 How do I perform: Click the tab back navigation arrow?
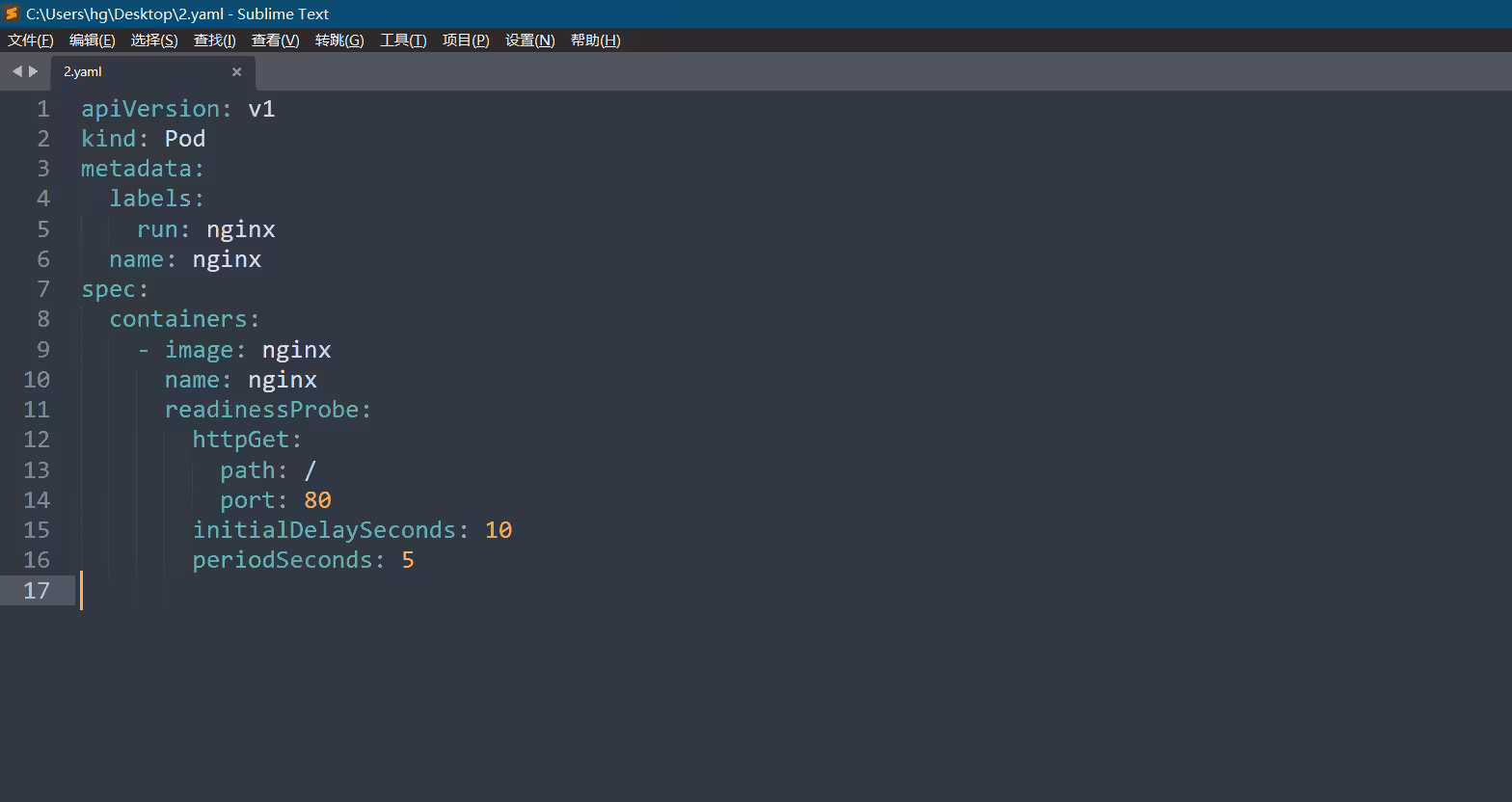(x=16, y=71)
